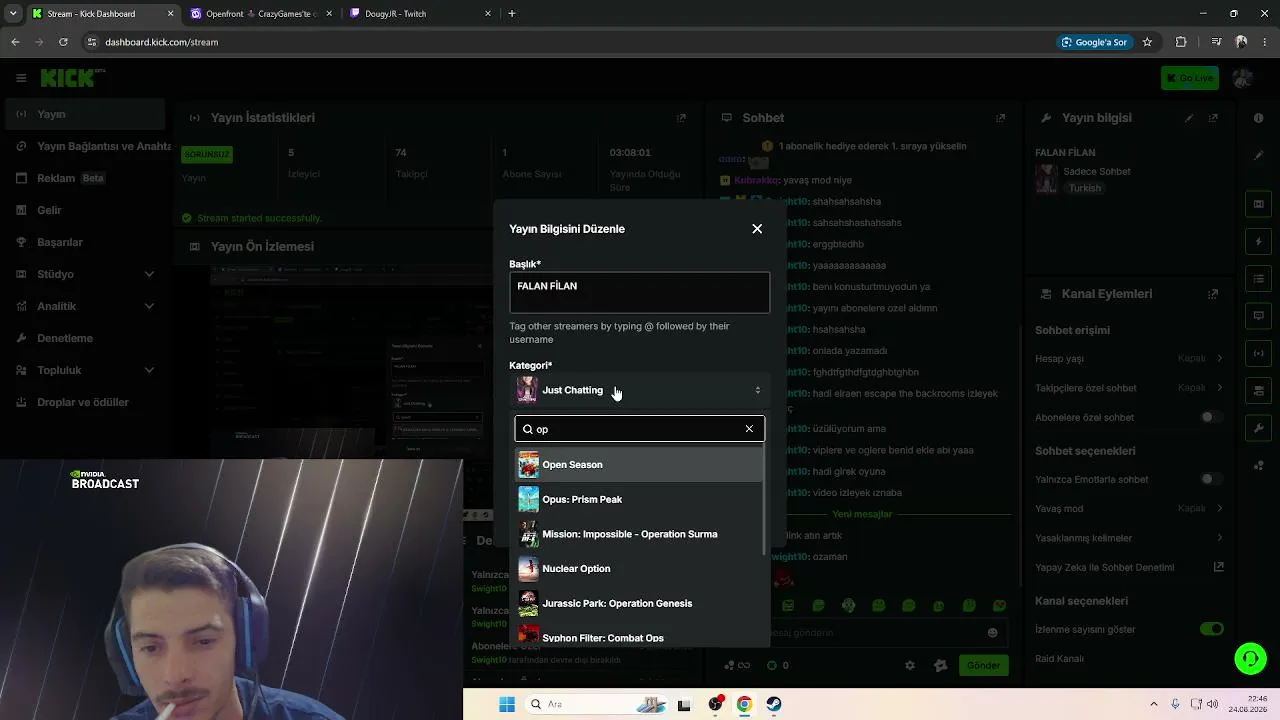This screenshot has height=720, width=1280.
Task: Select Jurassic Park: Operation Genesis
Action: click(x=639, y=603)
